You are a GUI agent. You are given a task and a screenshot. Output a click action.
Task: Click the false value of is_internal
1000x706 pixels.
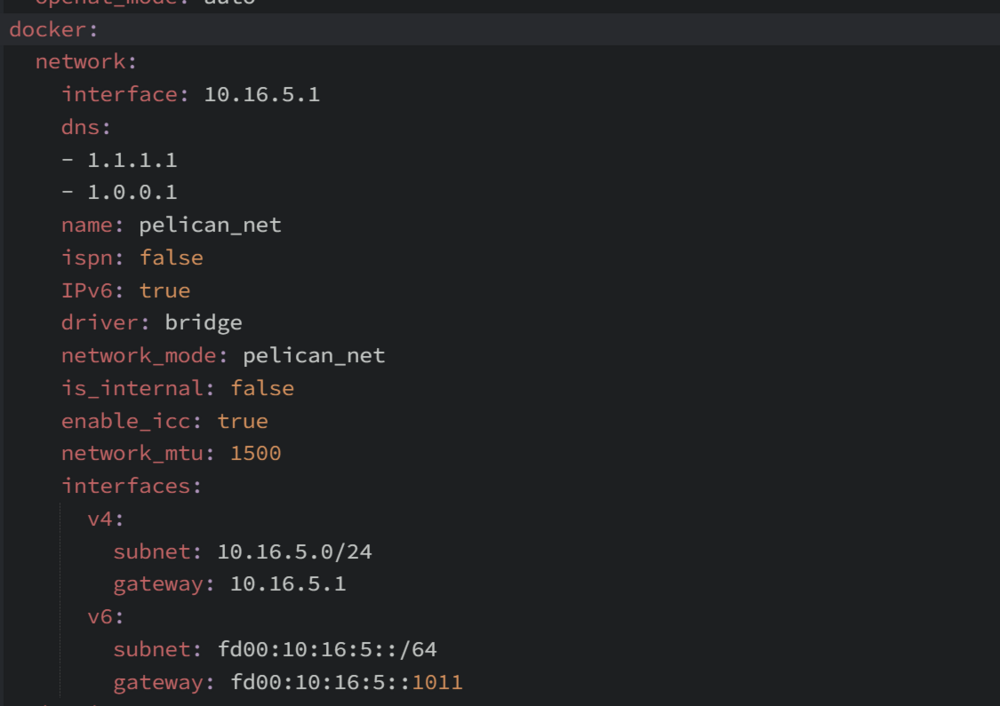coord(262,388)
